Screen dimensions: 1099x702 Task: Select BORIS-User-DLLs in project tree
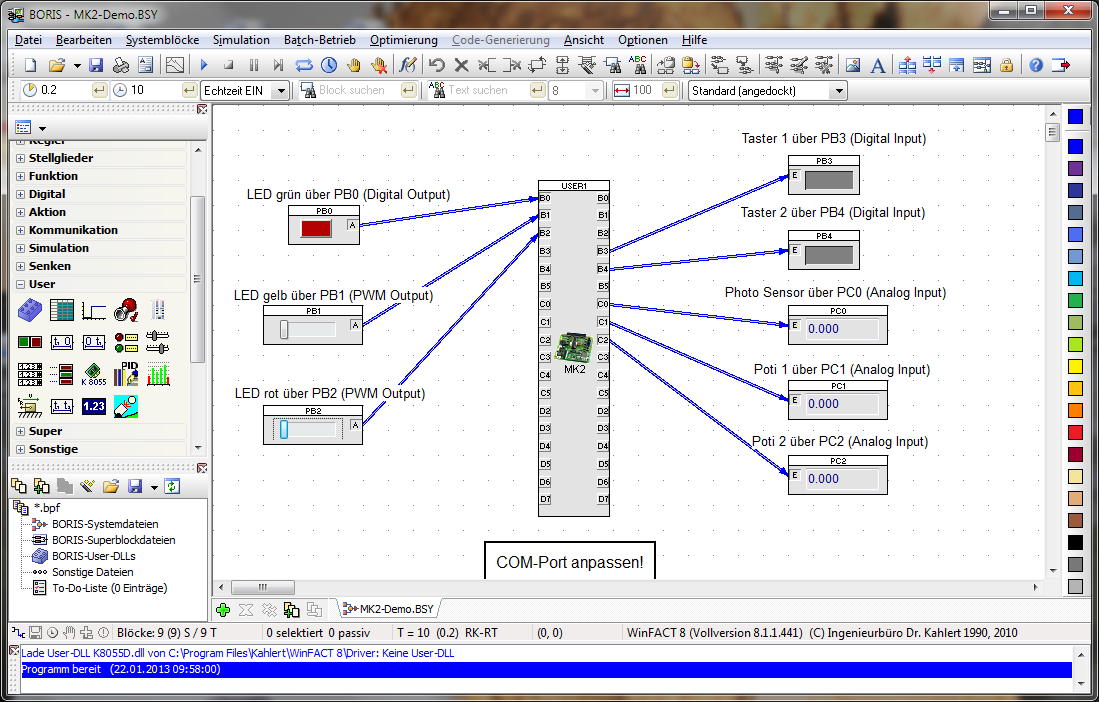point(94,556)
